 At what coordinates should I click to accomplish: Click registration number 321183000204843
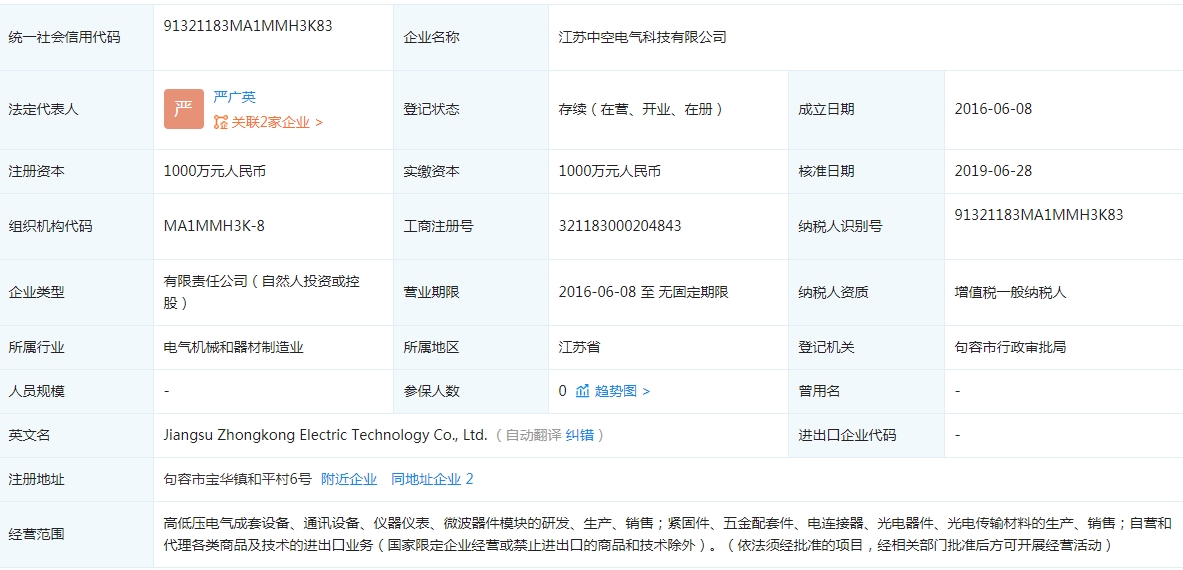(620, 226)
